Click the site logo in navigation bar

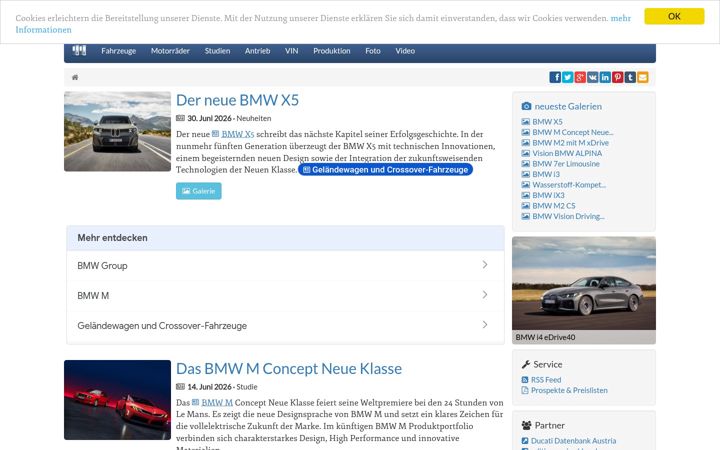(79, 51)
